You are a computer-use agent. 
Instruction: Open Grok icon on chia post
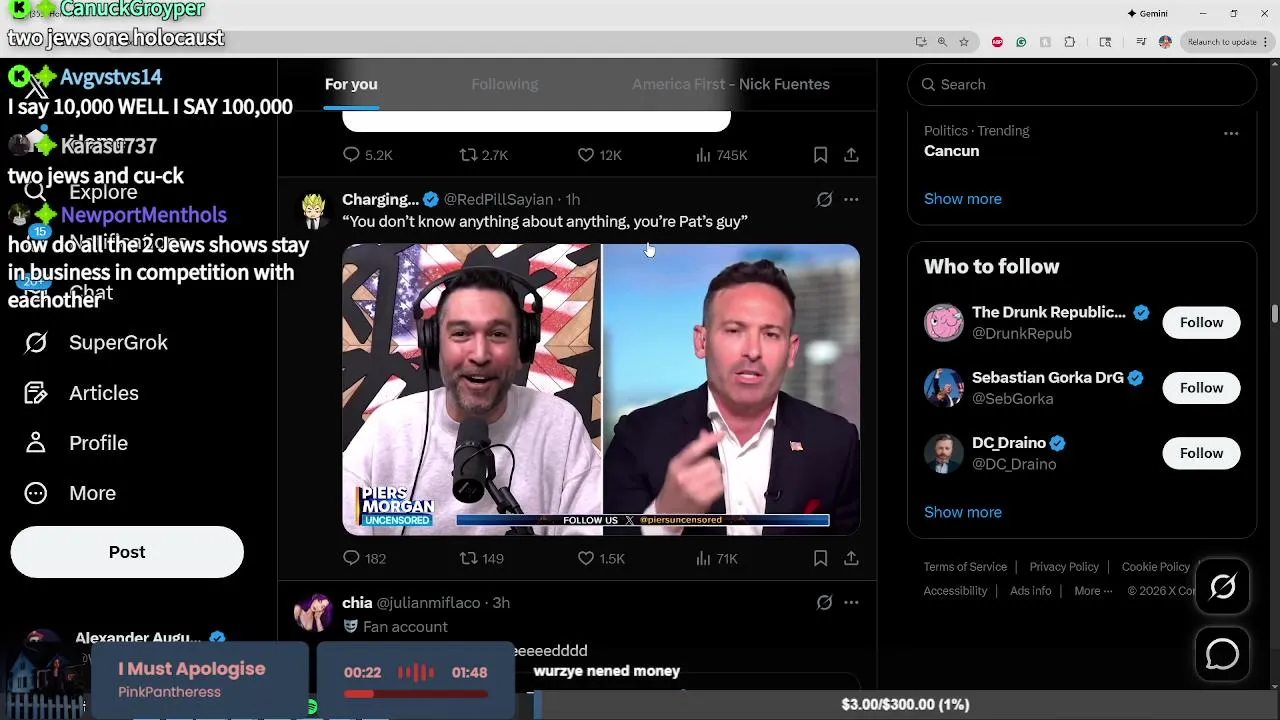tap(824, 603)
